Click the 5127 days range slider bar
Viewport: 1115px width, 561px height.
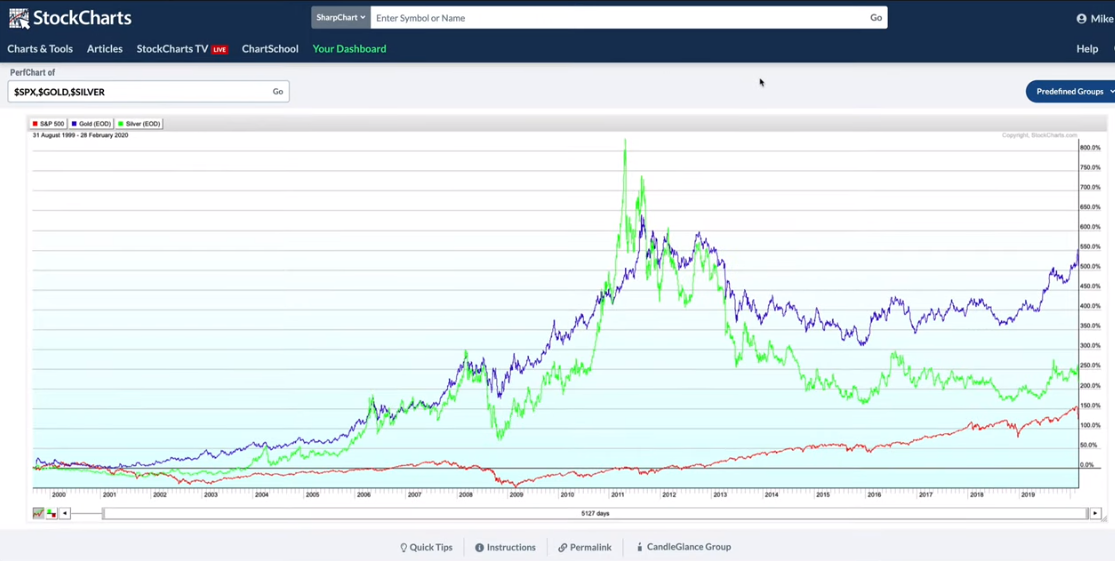pyautogui.click(x=595, y=513)
